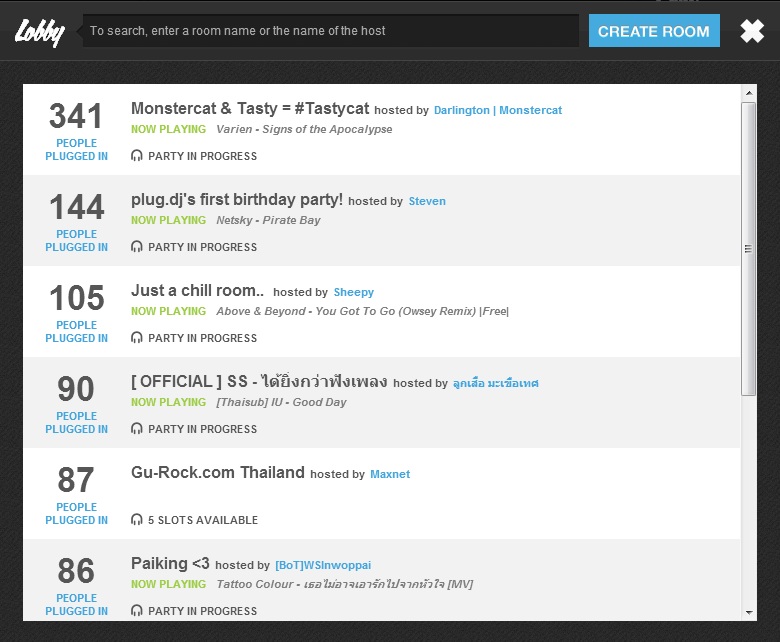Focus the room name search field
This screenshot has width=780, height=642.
coord(331,31)
